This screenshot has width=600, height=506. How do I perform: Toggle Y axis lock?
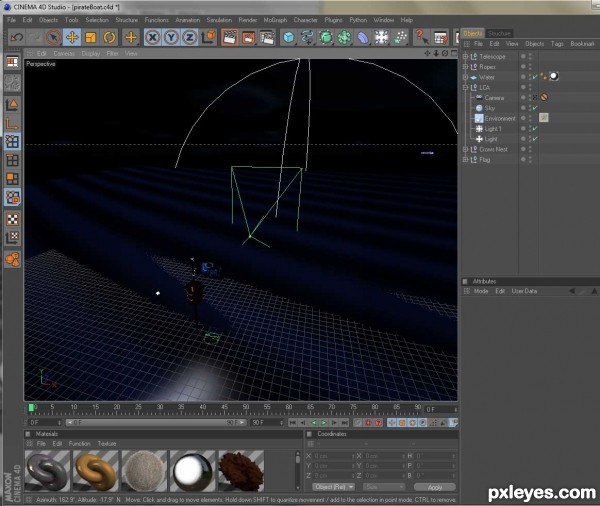coord(171,38)
